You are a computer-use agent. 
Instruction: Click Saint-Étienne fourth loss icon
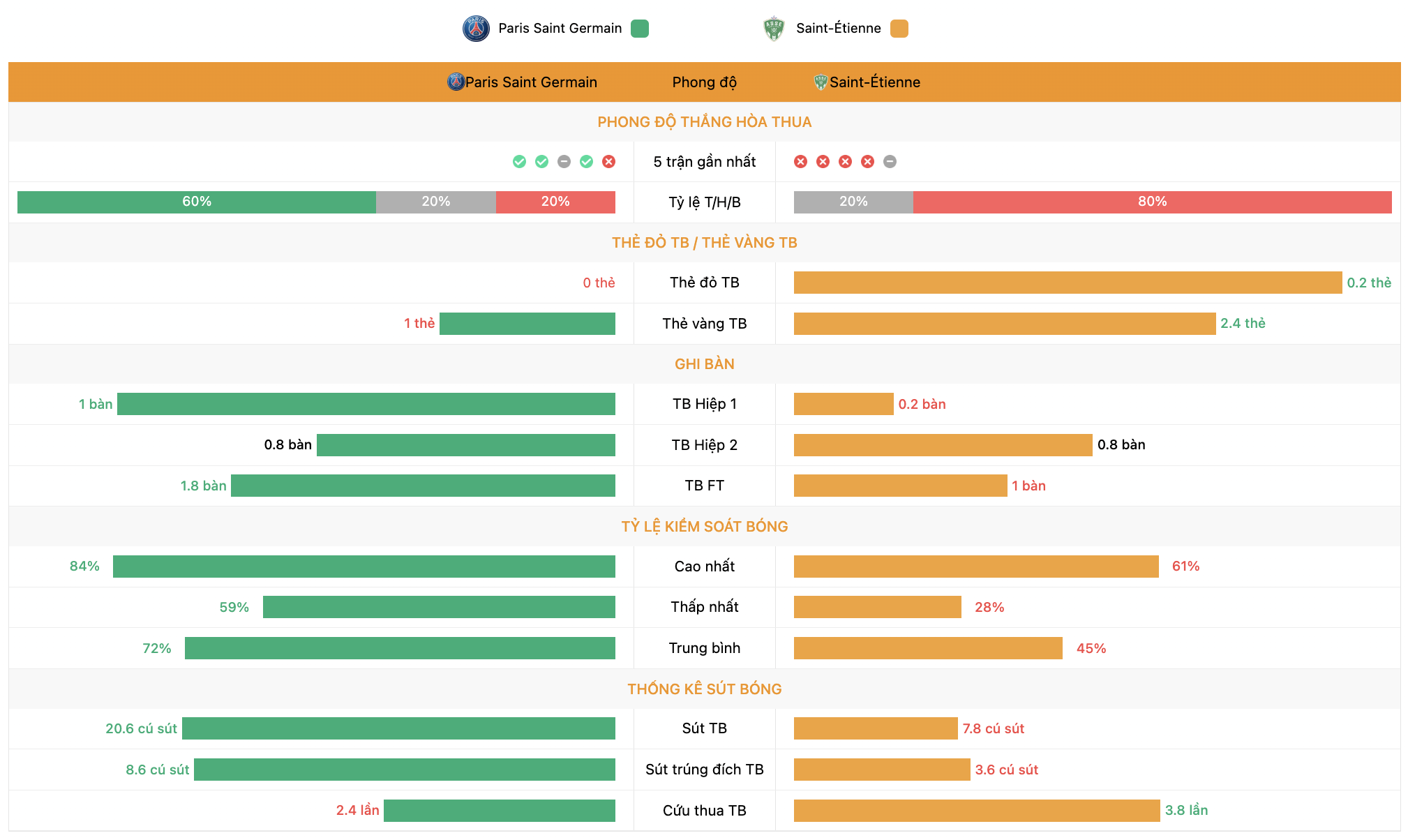click(x=867, y=162)
